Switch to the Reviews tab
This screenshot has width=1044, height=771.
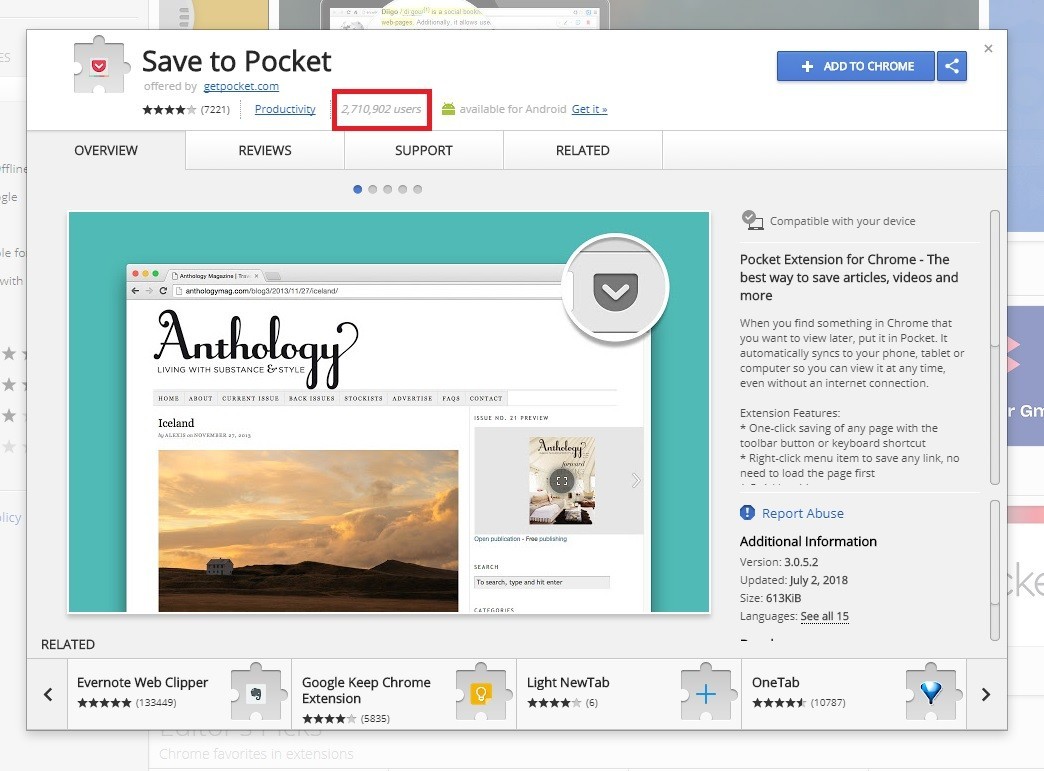pyautogui.click(x=265, y=150)
